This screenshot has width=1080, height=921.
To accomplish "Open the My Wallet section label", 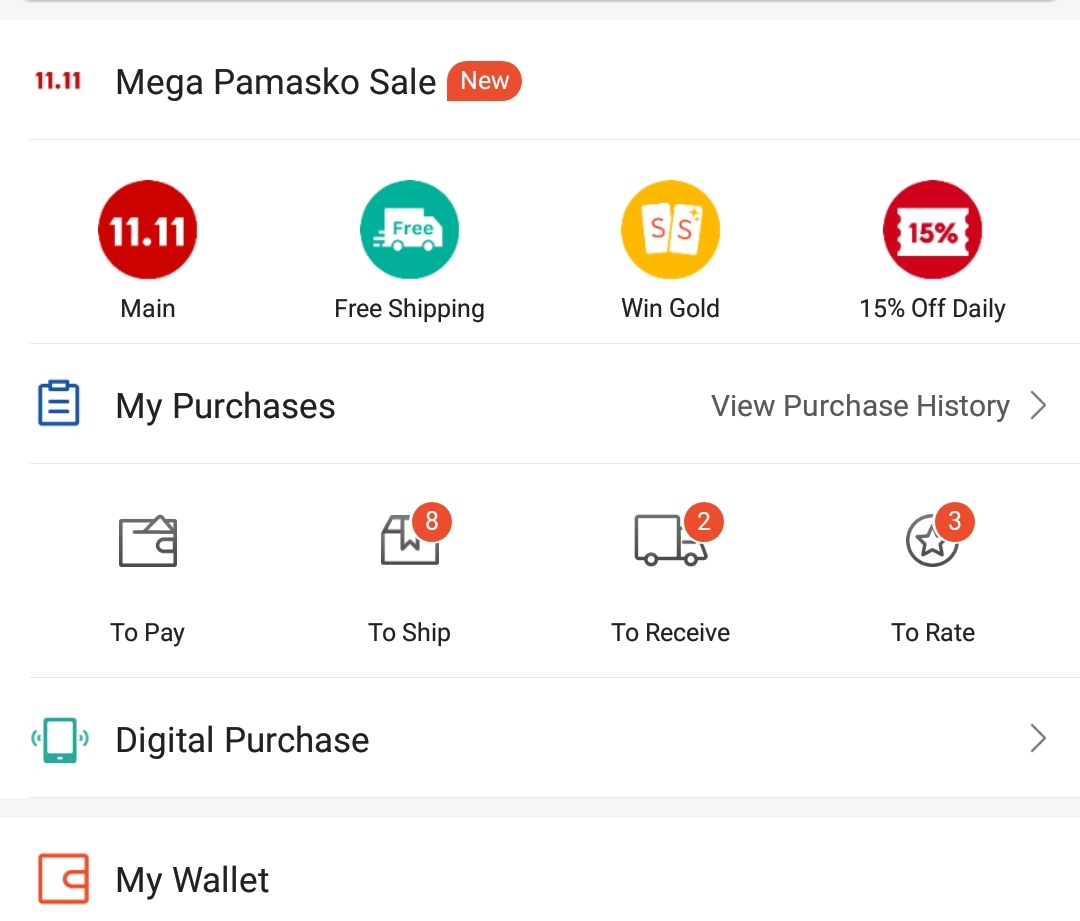I will click(192, 880).
